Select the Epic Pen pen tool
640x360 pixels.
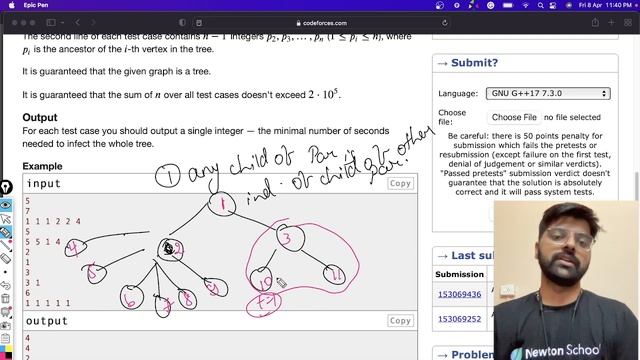tap(5, 232)
